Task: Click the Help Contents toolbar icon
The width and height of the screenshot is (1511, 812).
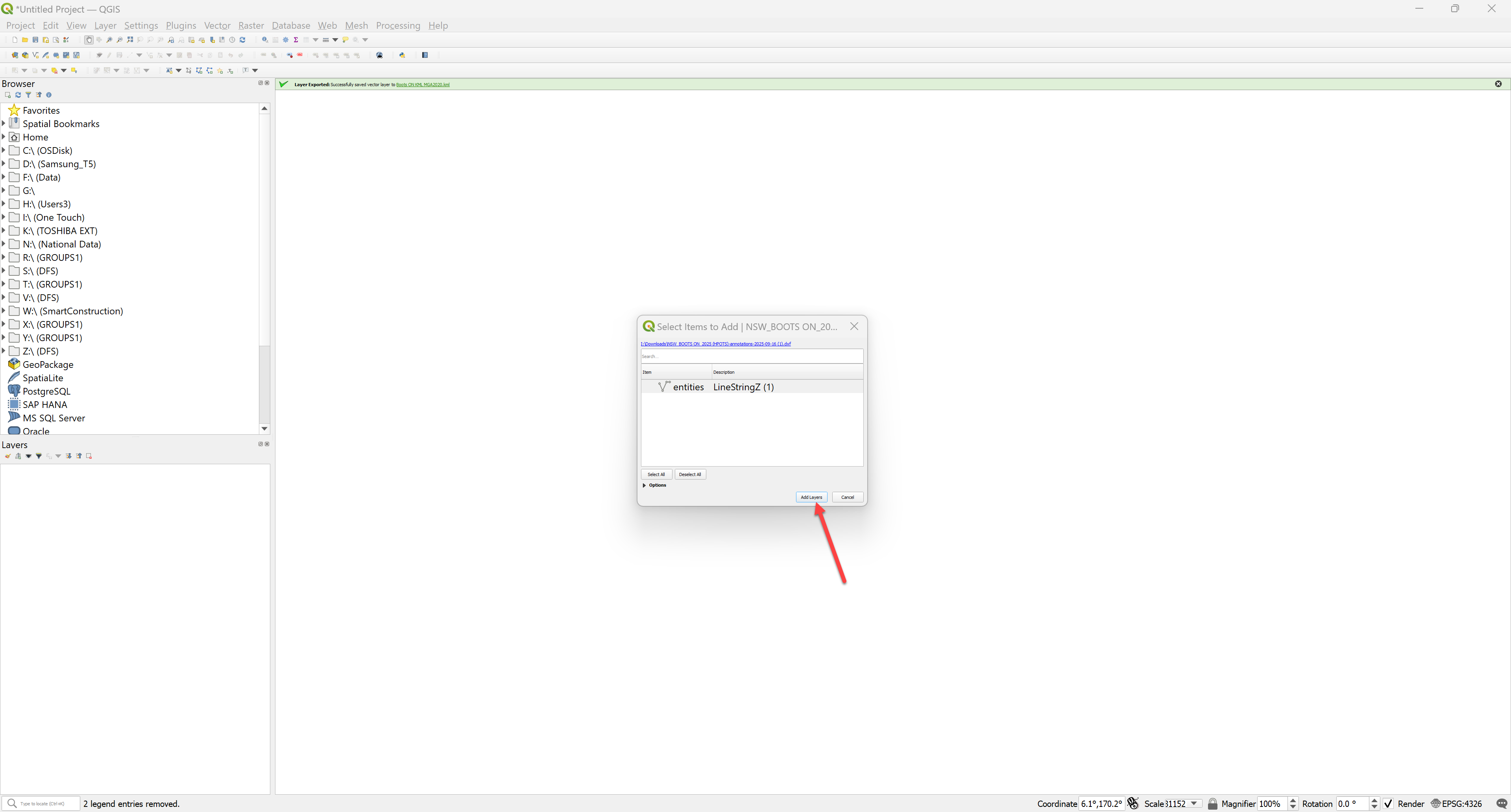Action: (425, 55)
